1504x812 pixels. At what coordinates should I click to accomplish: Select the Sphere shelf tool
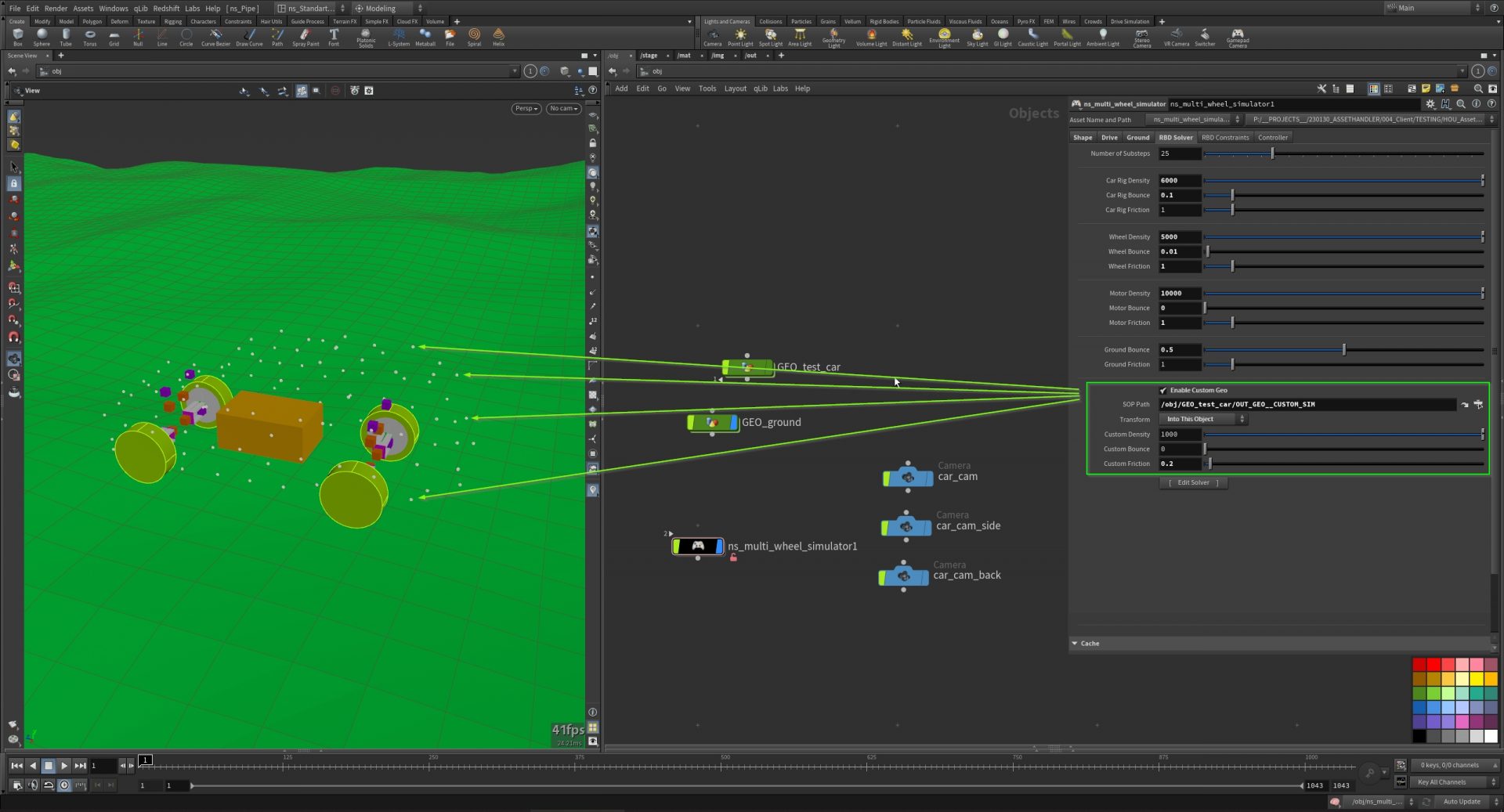(x=42, y=36)
